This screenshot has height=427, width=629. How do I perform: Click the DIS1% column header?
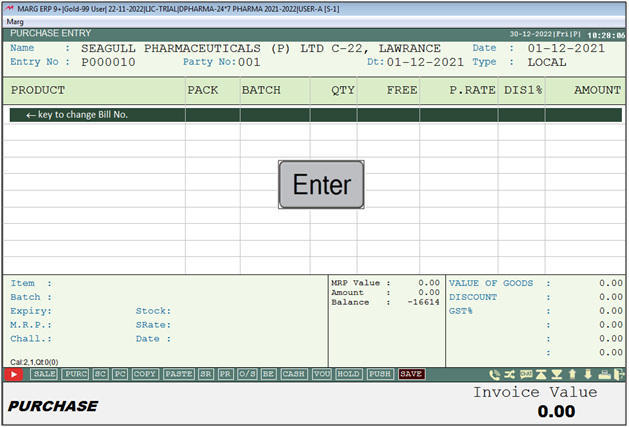point(523,90)
